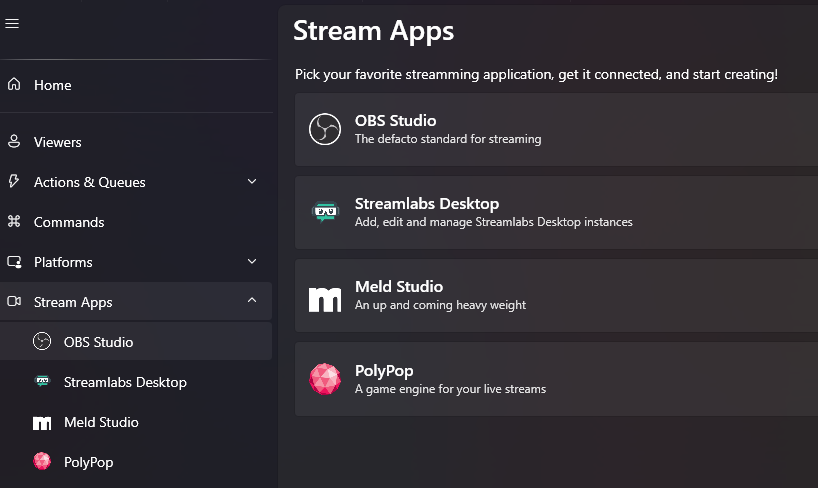Select Actions & Queues label
The height and width of the screenshot is (488, 818).
pyautogui.click(x=89, y=182)
